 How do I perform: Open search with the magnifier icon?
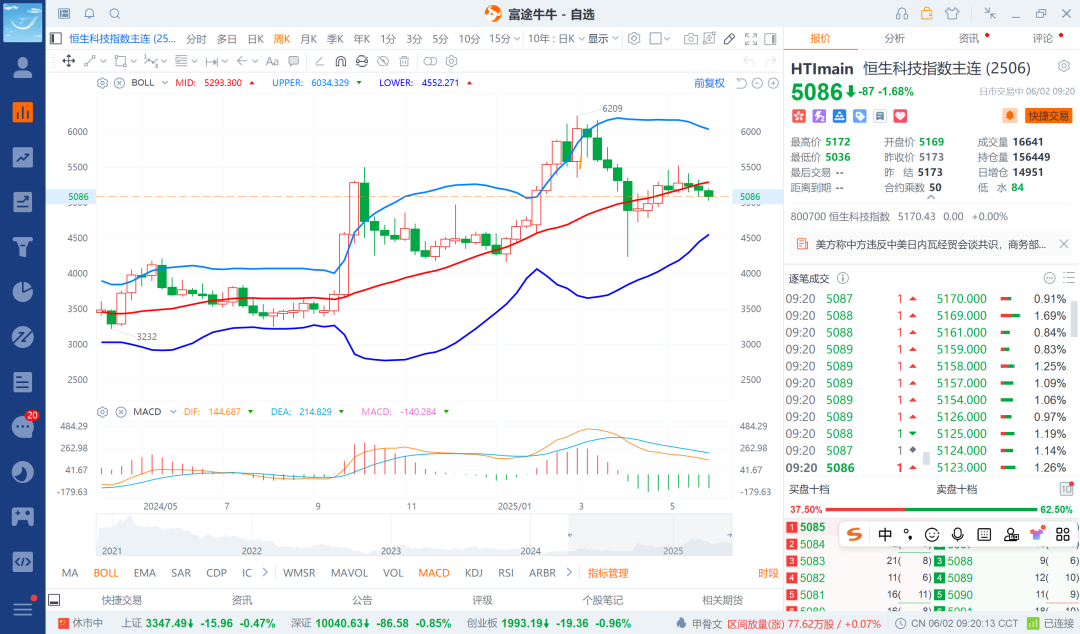pyautogui.click(x=115, y=14)
